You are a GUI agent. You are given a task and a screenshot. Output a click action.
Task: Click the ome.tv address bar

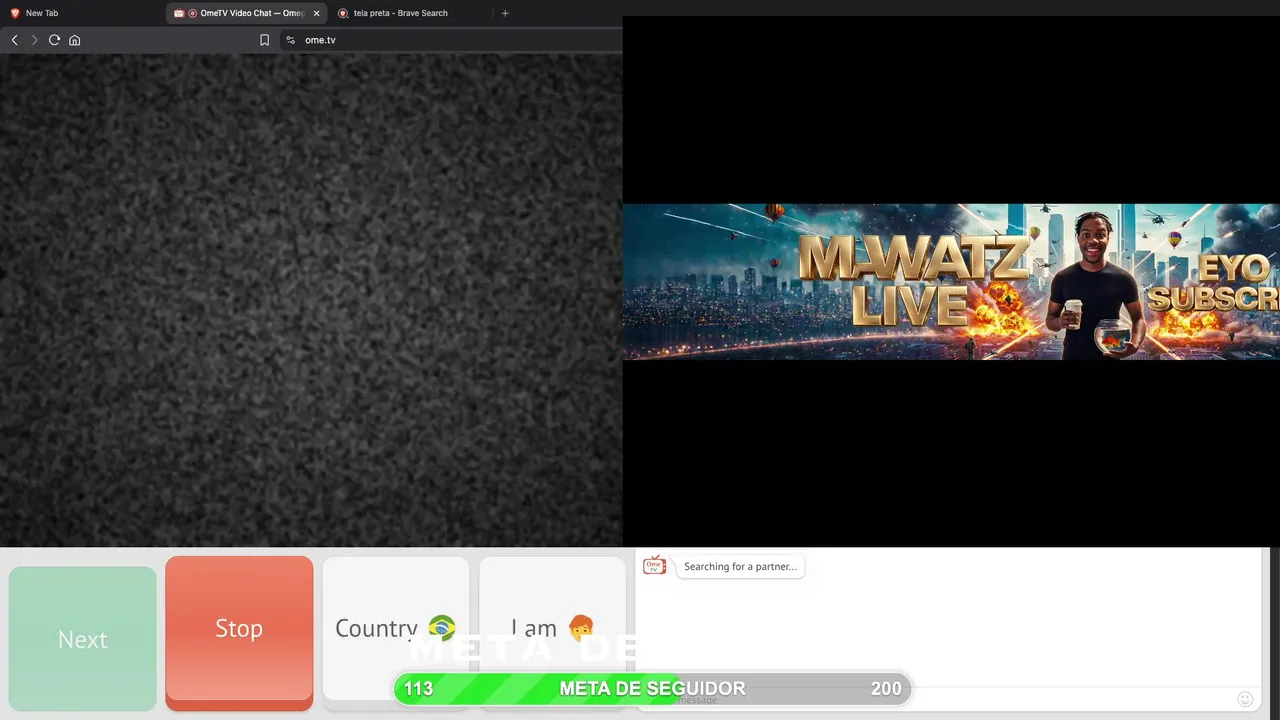tap(450, 40)
